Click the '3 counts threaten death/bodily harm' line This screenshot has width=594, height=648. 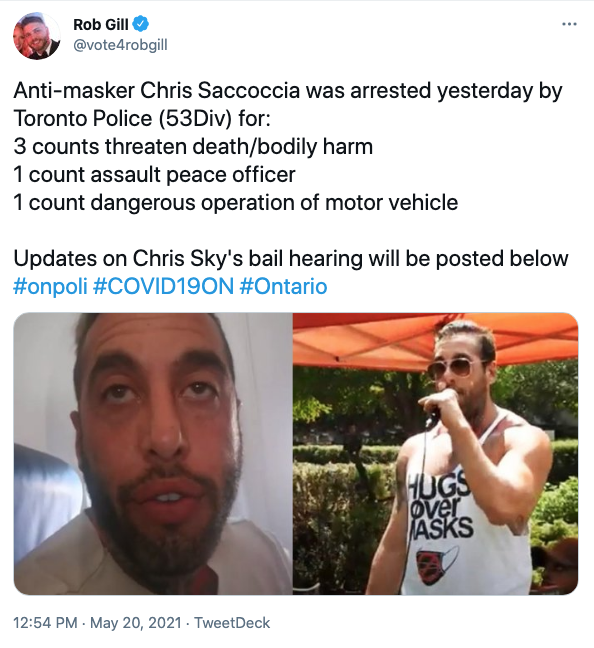point(193,147)
